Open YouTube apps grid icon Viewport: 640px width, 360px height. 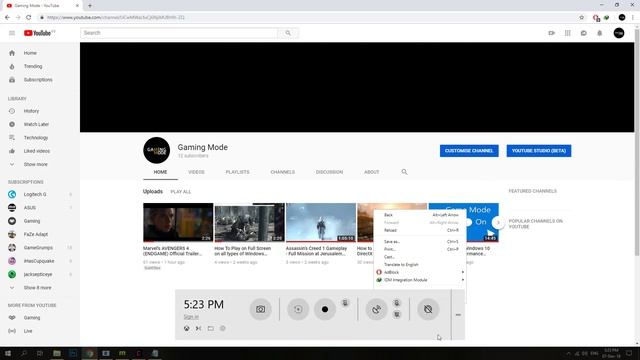coord(567,33)
